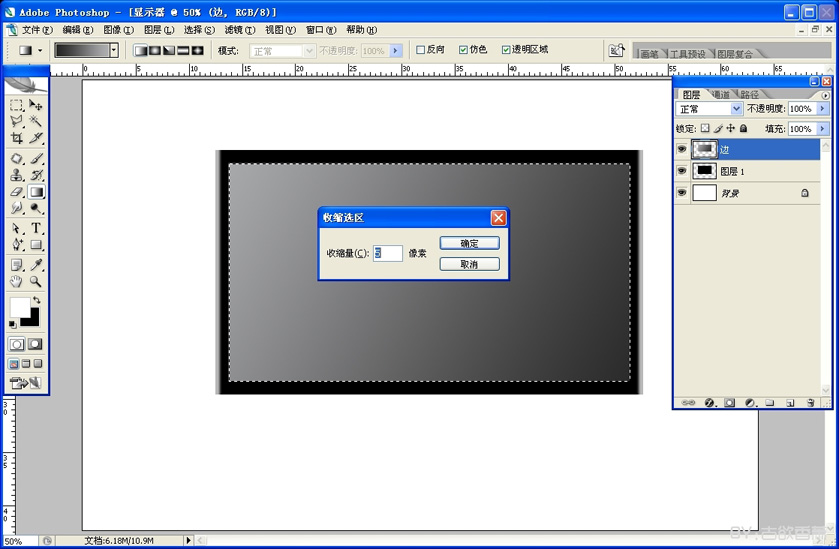Viewport: 839px width, 549px height.
Task: Click the create new layer icon
Action: coord(790,402)
